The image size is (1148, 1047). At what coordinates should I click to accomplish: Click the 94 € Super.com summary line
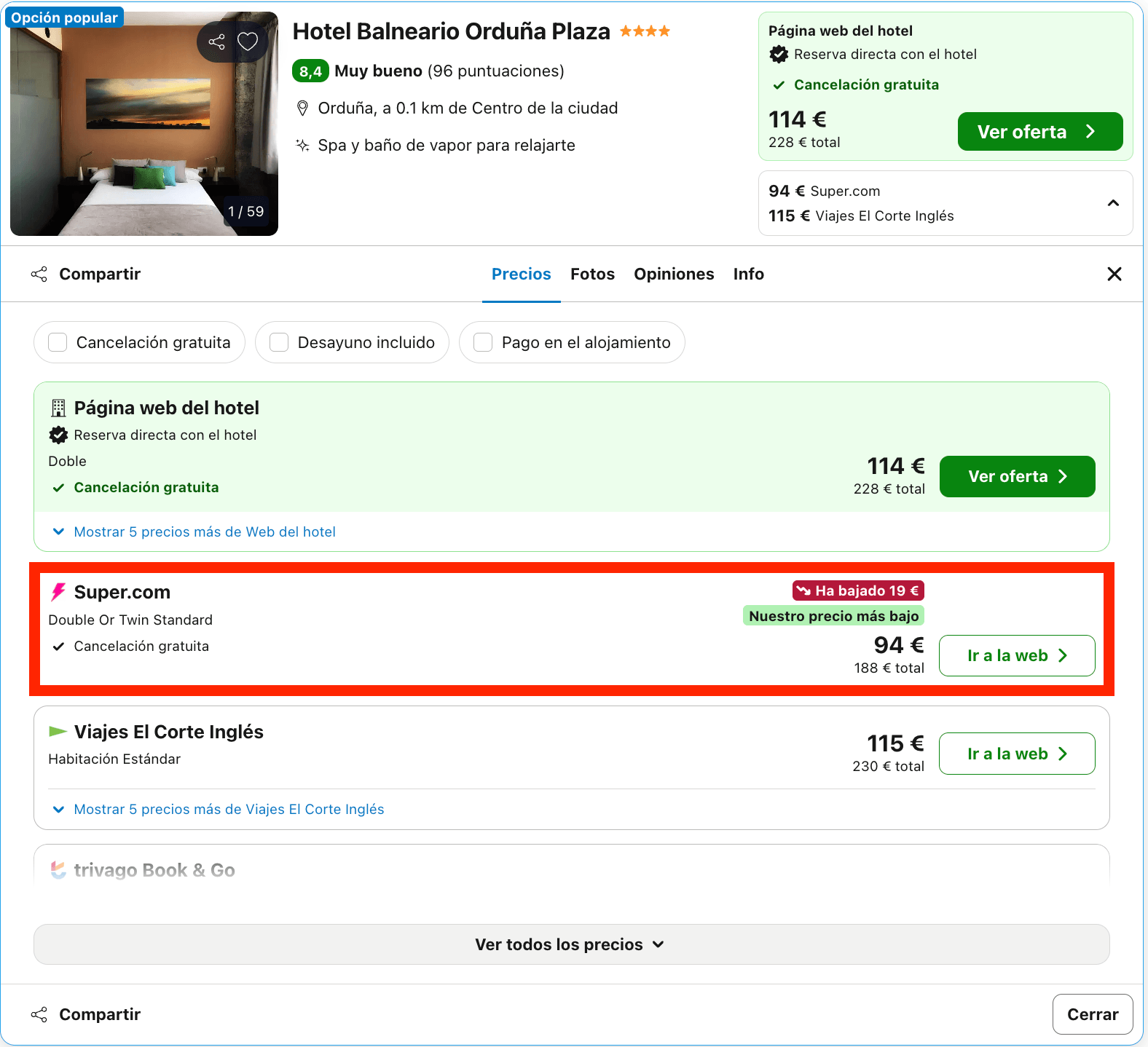click(825, 191)
